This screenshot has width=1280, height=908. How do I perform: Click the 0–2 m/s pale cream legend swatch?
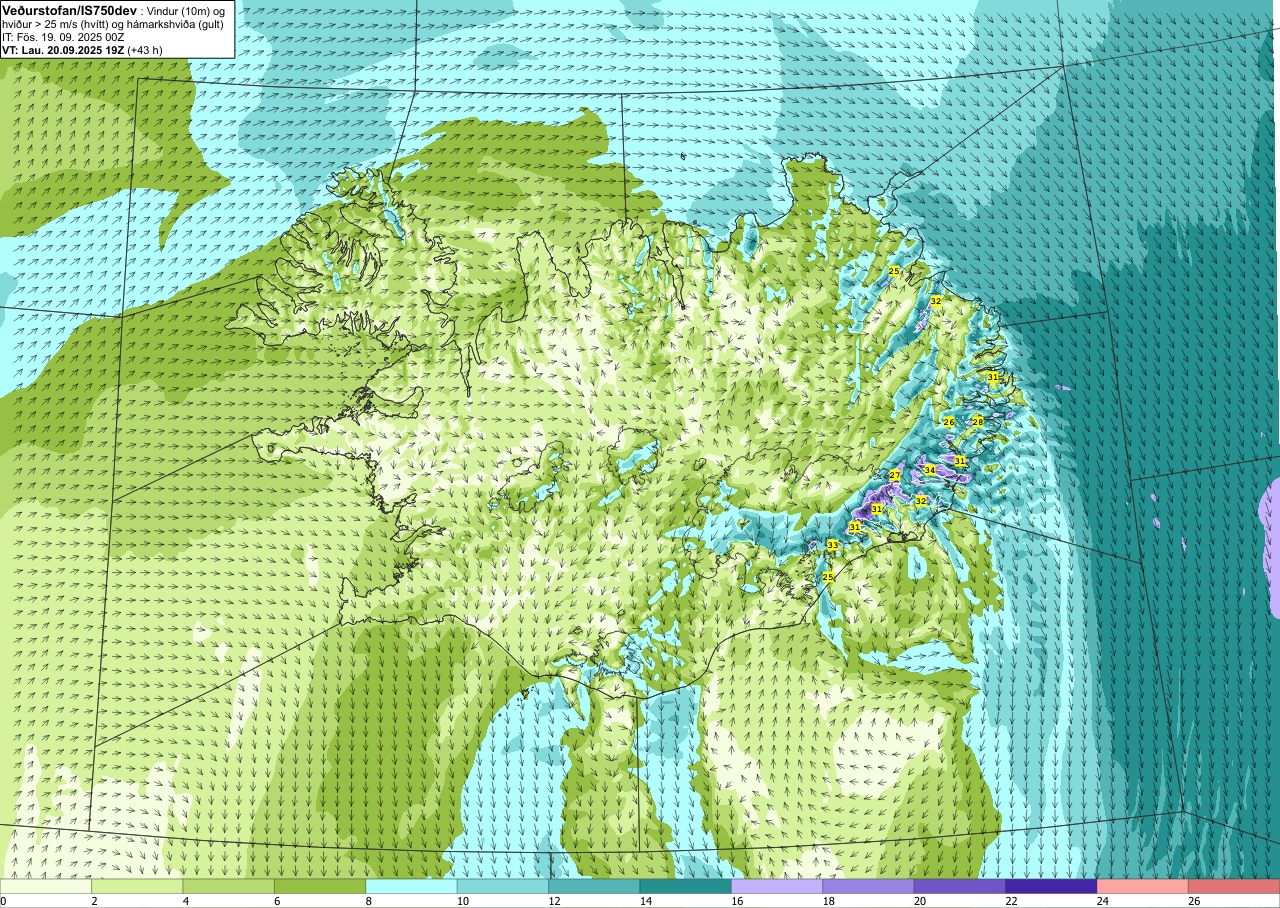pos(46,886)
